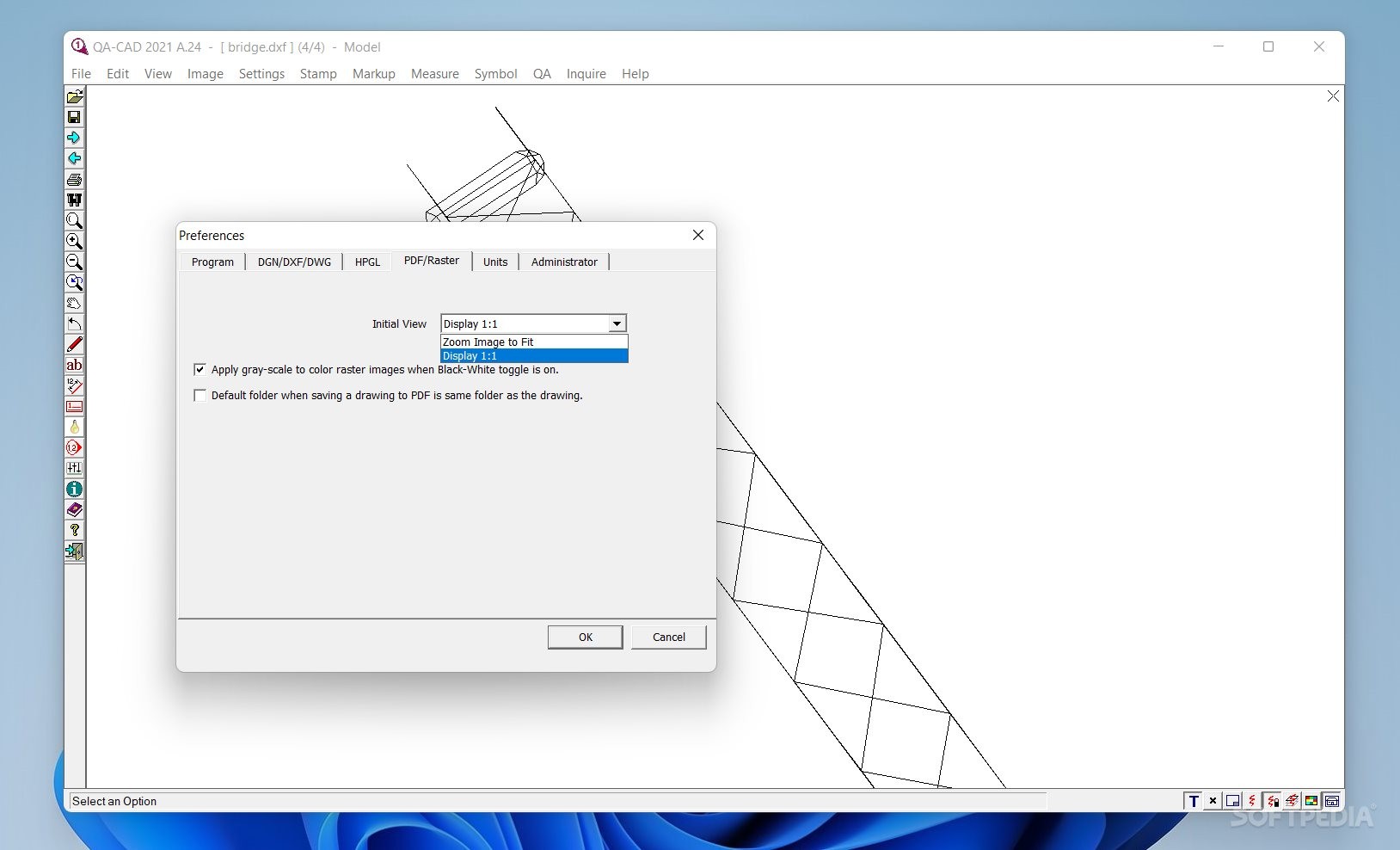Image resolution: width=1400 pixels, height=850 pixels.
Task: Click the red stamp box icon
Action: coord(75,406)
